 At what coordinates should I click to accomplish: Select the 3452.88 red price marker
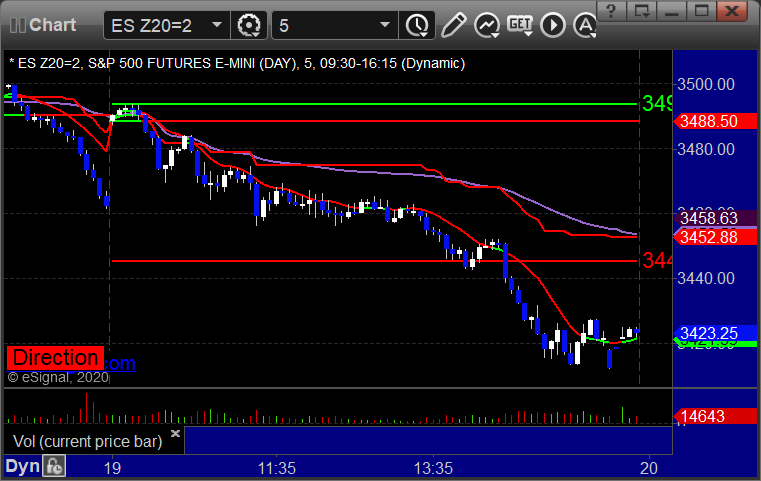[x=715, y=237]
